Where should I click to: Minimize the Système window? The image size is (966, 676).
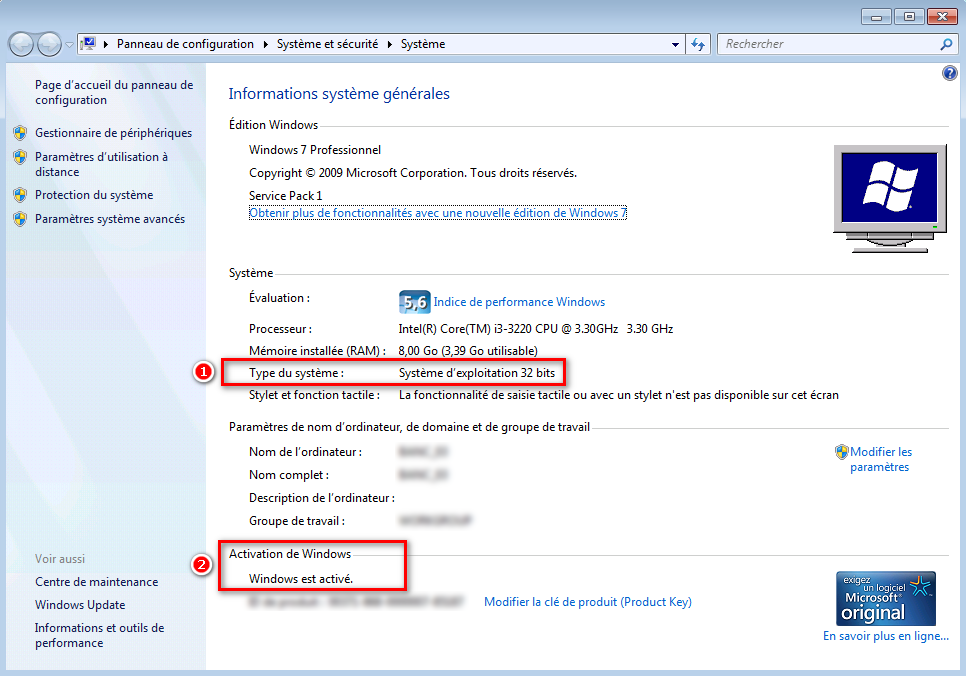876,17
